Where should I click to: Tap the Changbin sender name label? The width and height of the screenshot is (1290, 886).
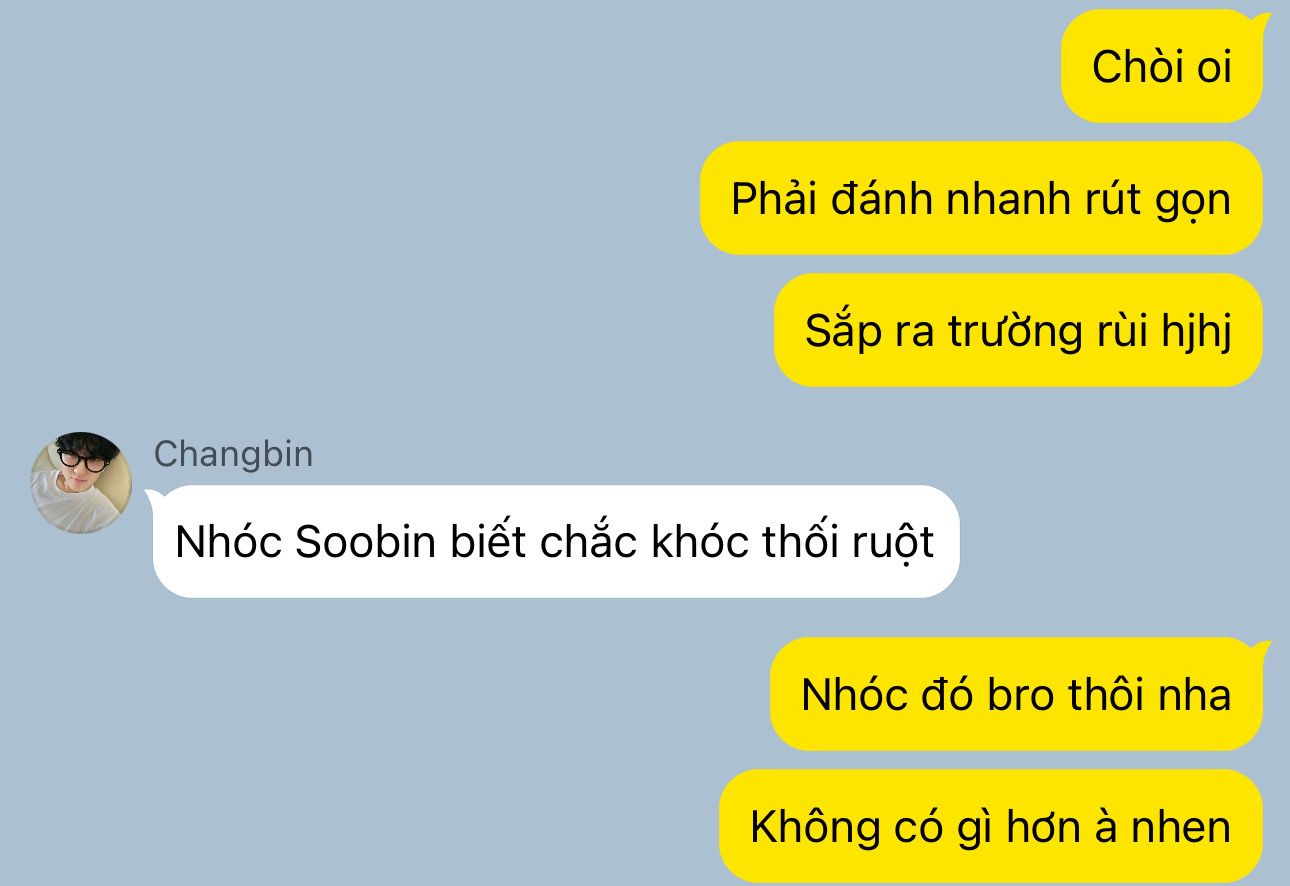pos(233,454)
